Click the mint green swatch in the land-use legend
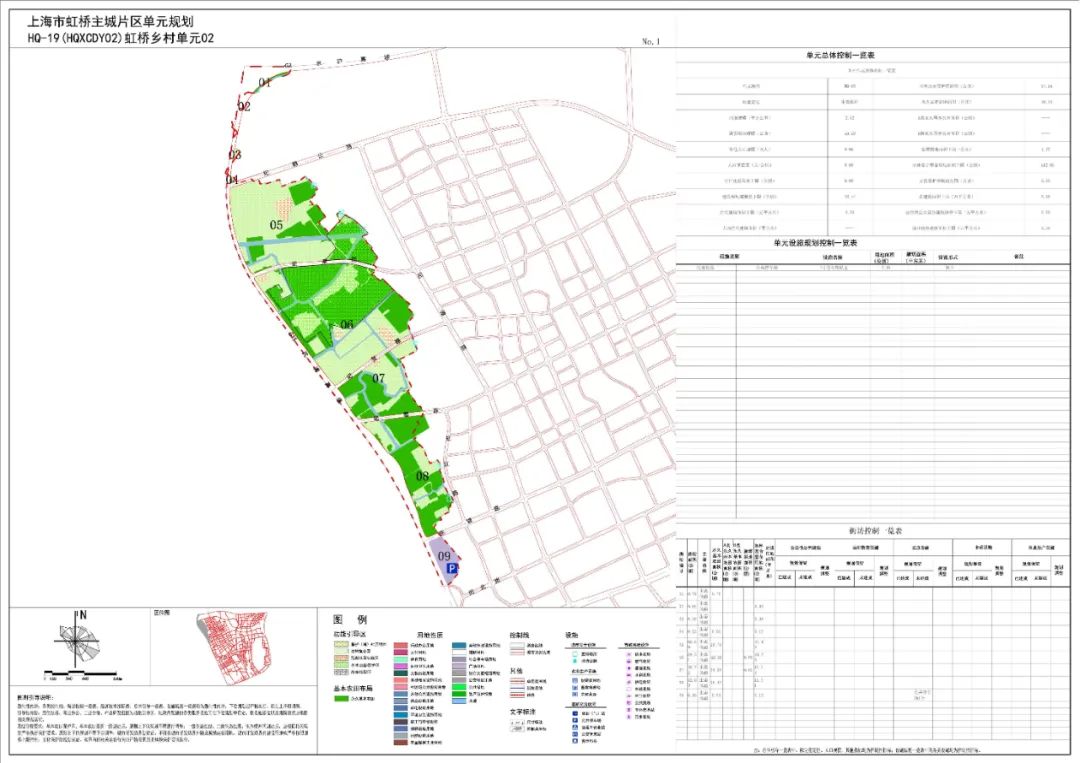 tap(400, 660)
